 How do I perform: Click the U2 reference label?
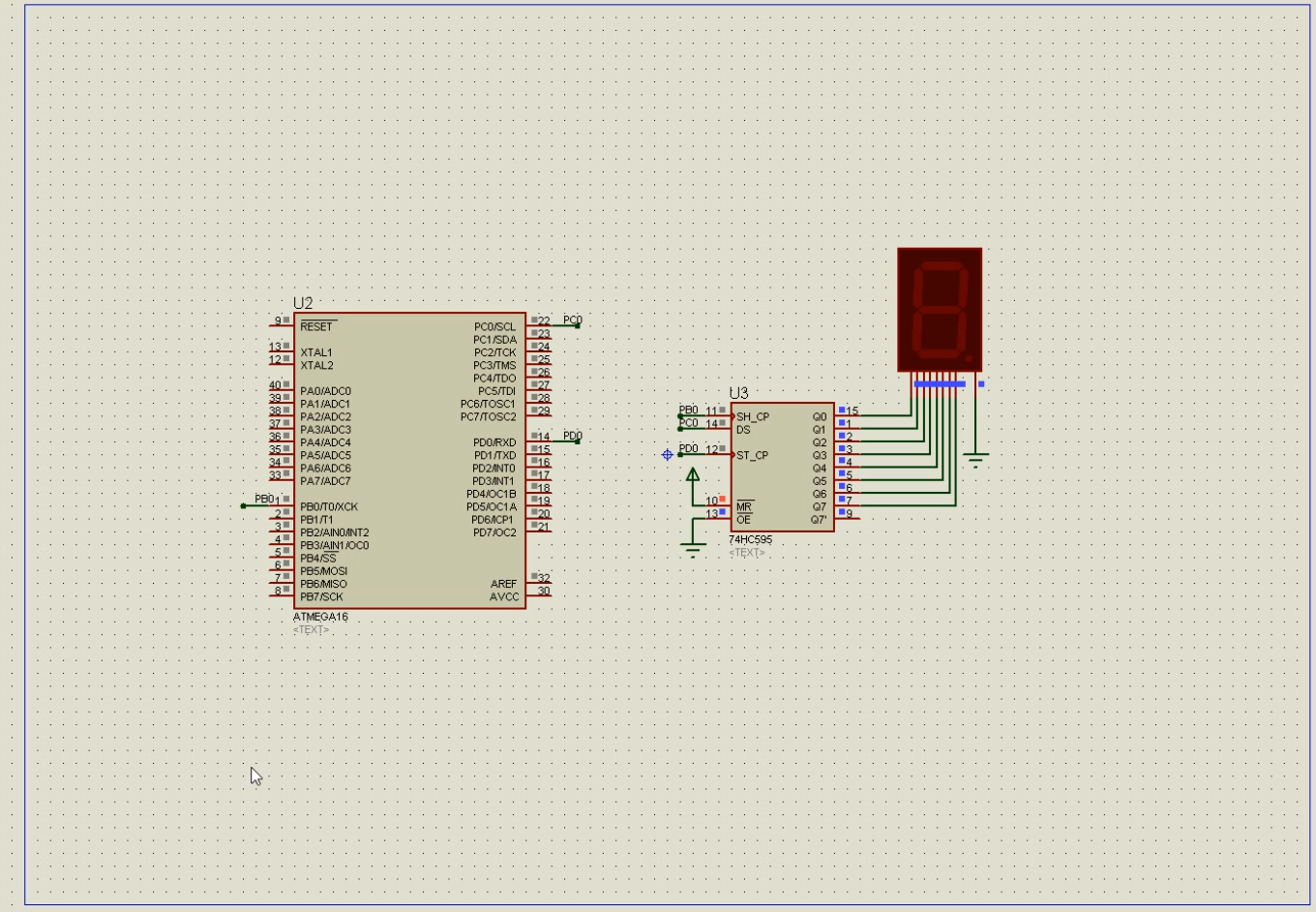pos(303,303)
